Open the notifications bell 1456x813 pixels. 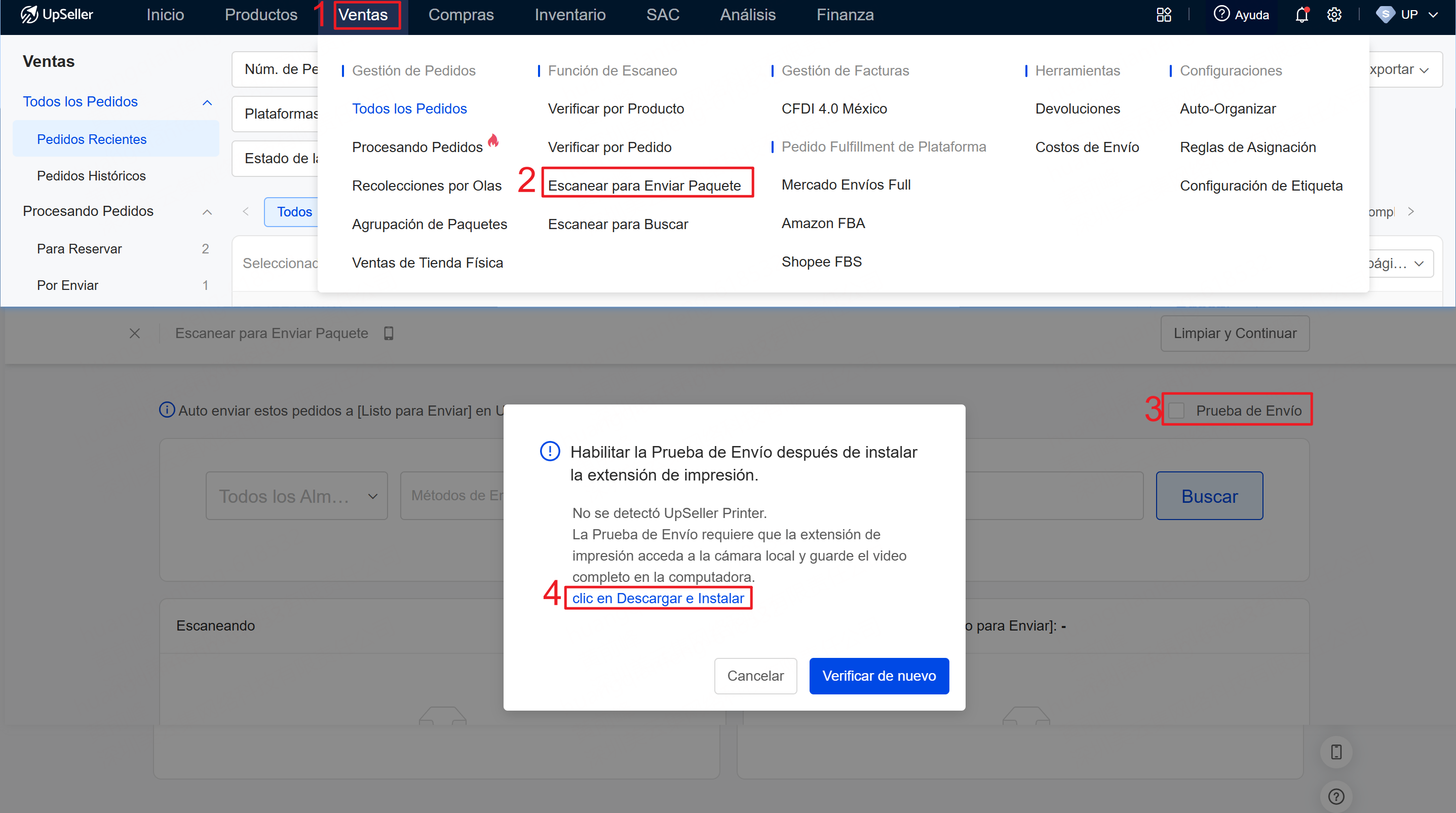(1301, 15)
